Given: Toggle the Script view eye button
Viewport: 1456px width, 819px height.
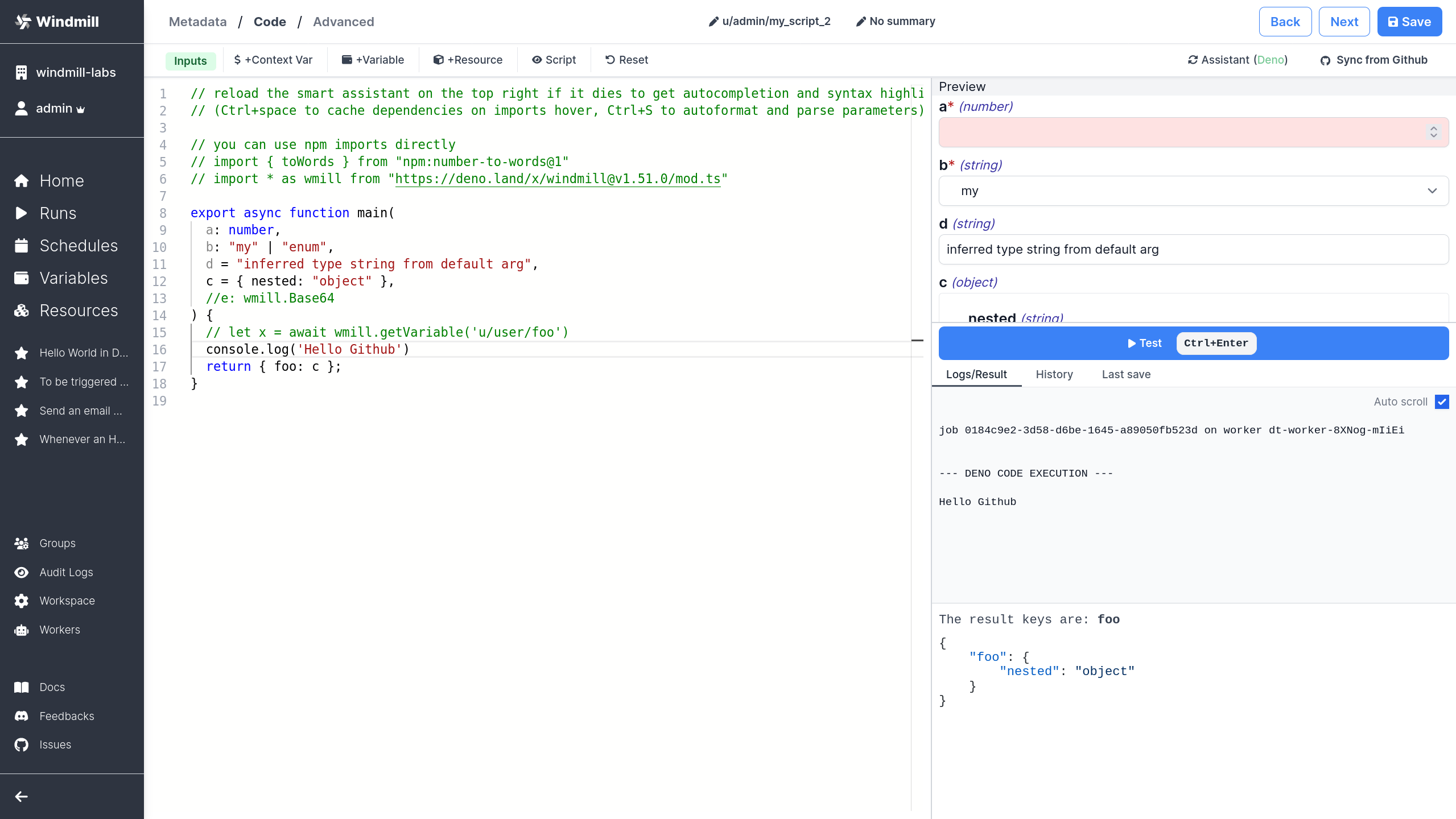Looking at the screenshot, I should [x=554, y=60].
